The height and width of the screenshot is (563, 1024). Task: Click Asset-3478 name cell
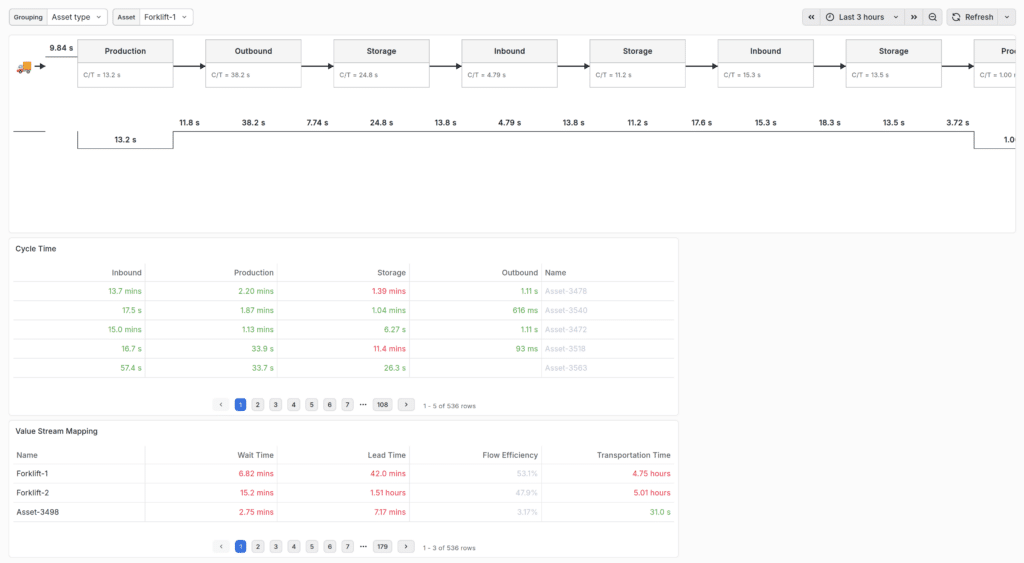point(566,291)
